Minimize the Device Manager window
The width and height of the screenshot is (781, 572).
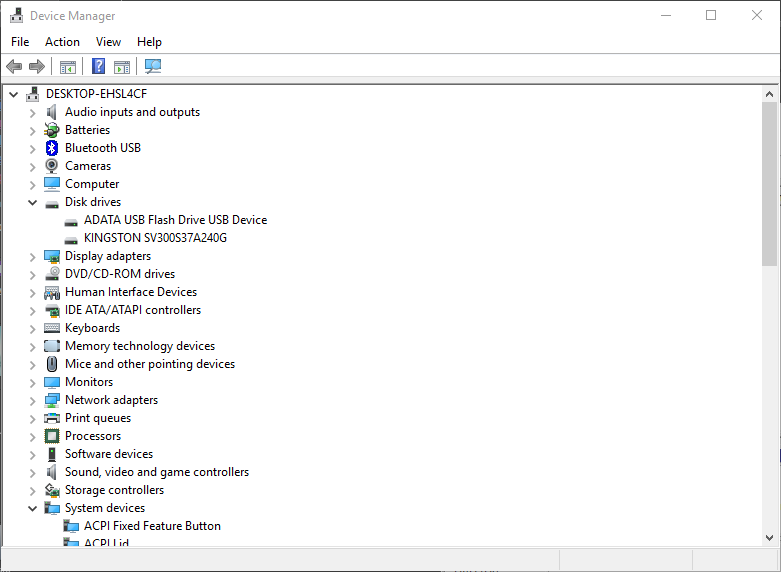(666, 15)
